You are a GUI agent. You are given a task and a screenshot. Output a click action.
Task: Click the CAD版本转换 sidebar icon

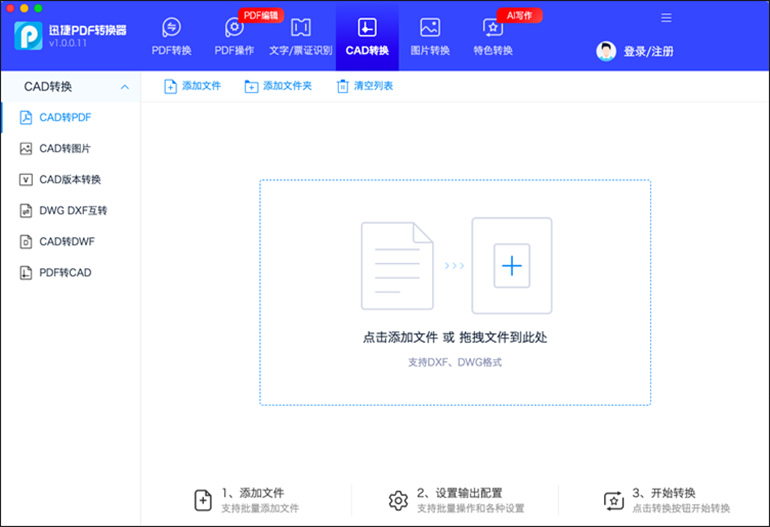[x=26, y=179]
